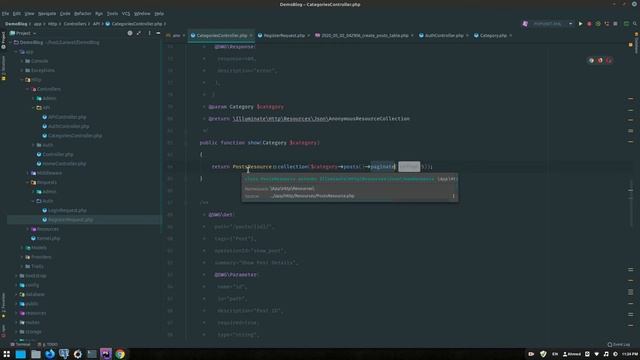Image resolution: width=640 pixels, height=360 pixels.
Task: Select APIController.php in project tree
Action: 64,117
